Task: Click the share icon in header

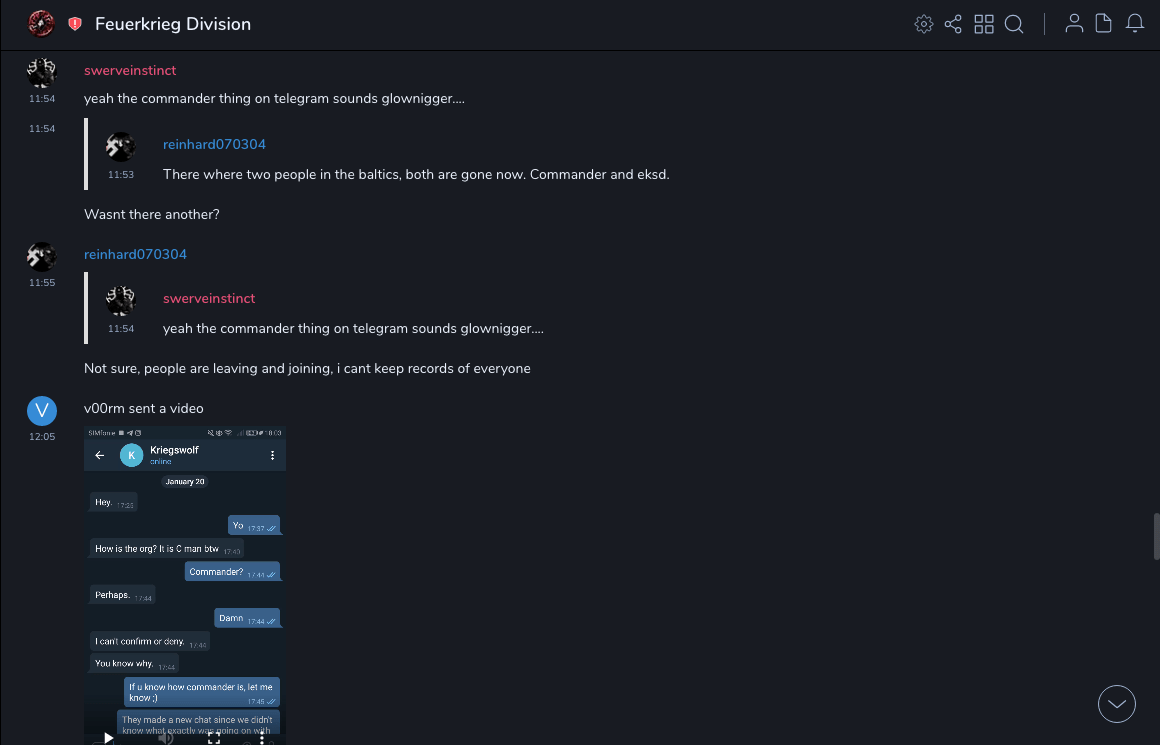Action: 953,24
